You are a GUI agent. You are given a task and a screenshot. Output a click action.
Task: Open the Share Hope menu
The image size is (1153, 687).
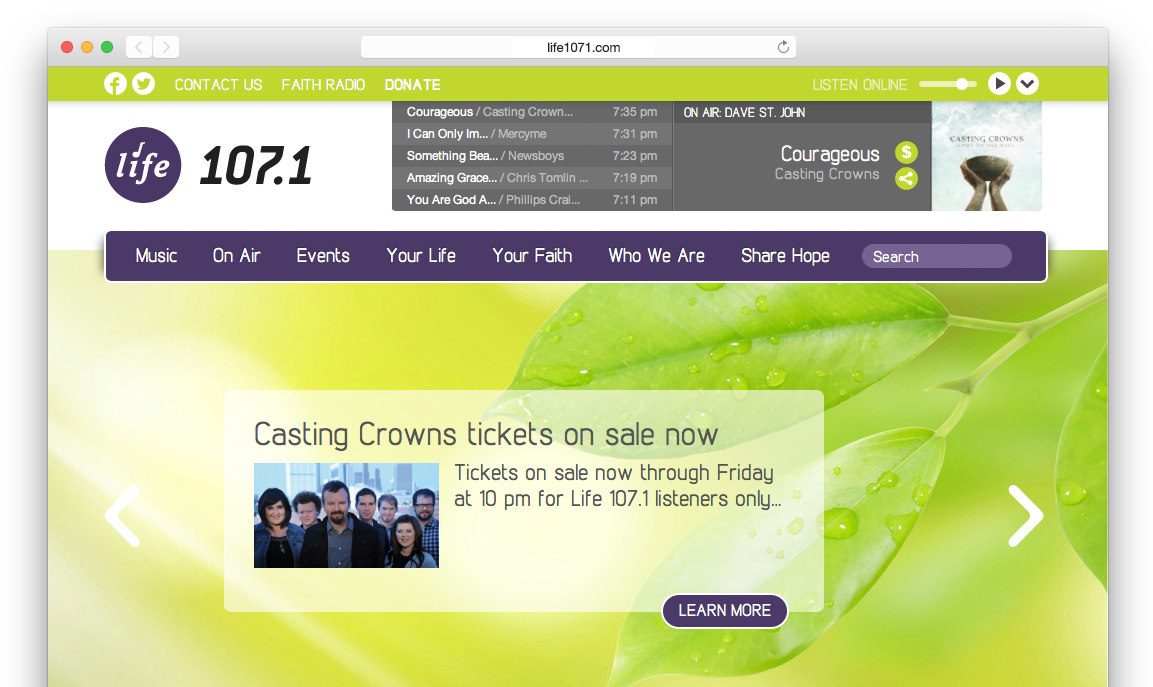click(x=785, y=256)
